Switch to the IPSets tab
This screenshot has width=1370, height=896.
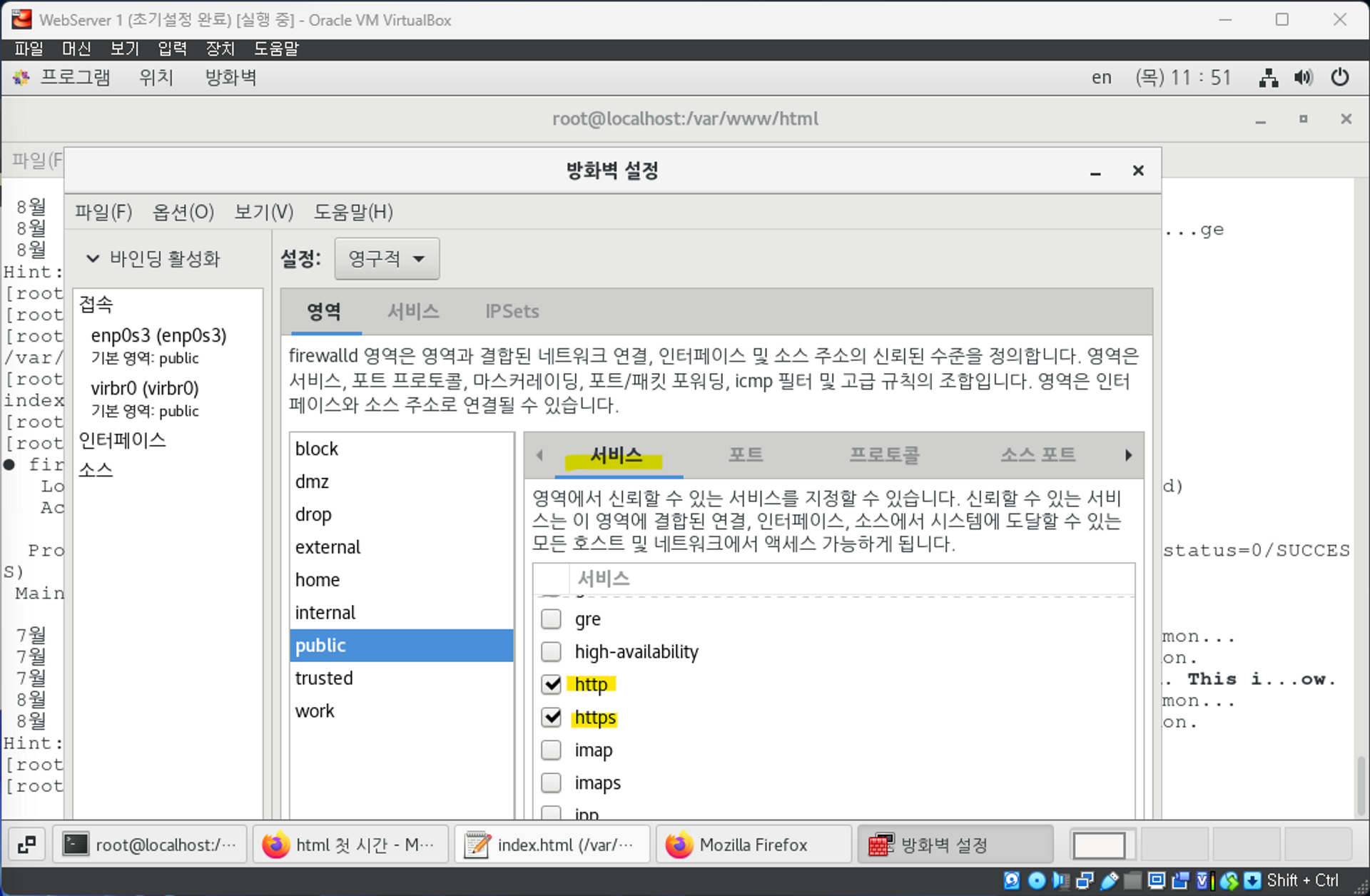(x=512, y=312)
